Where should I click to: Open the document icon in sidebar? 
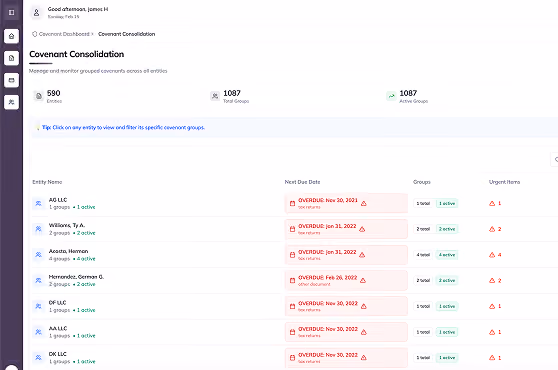pyautogui.click(x=11, y=58)
